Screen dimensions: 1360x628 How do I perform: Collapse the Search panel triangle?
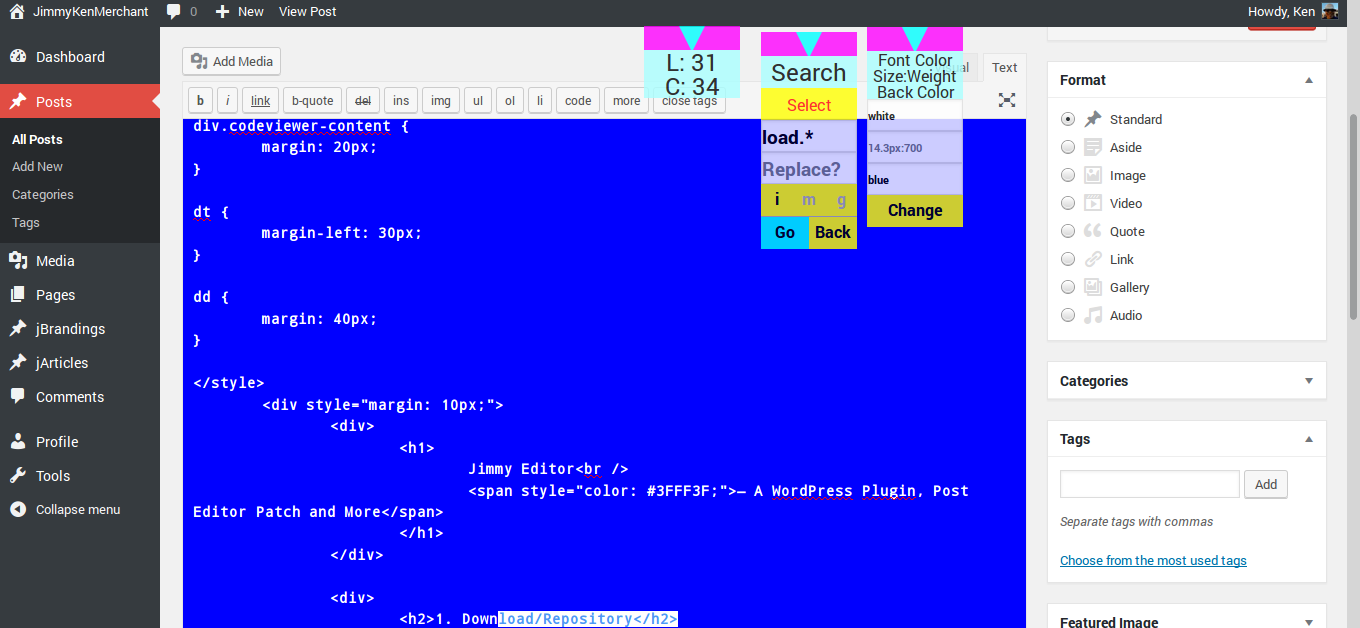coord(809,42)
